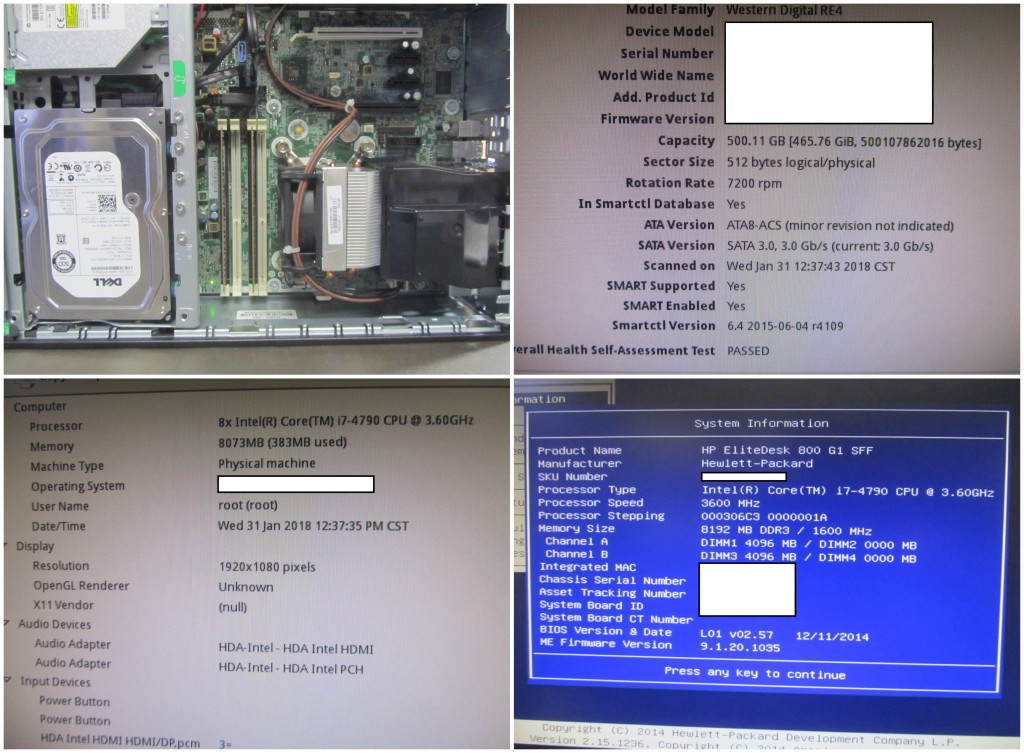Screen dimensions: 1024x753
Task: Click the '8073MB (383MB used)' memory value
Action: [x=282, y=442]
